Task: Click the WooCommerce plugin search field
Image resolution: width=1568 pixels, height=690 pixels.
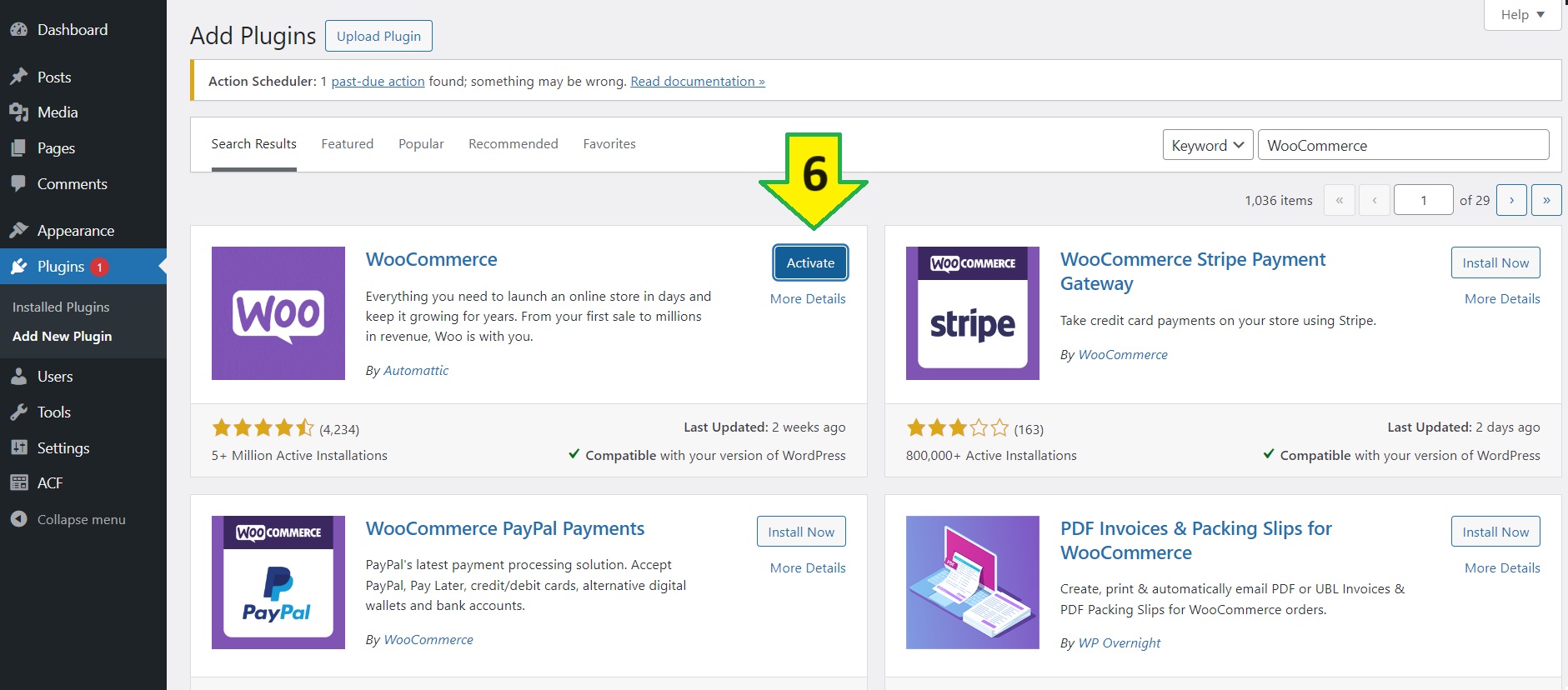Action: point(1404,145)
